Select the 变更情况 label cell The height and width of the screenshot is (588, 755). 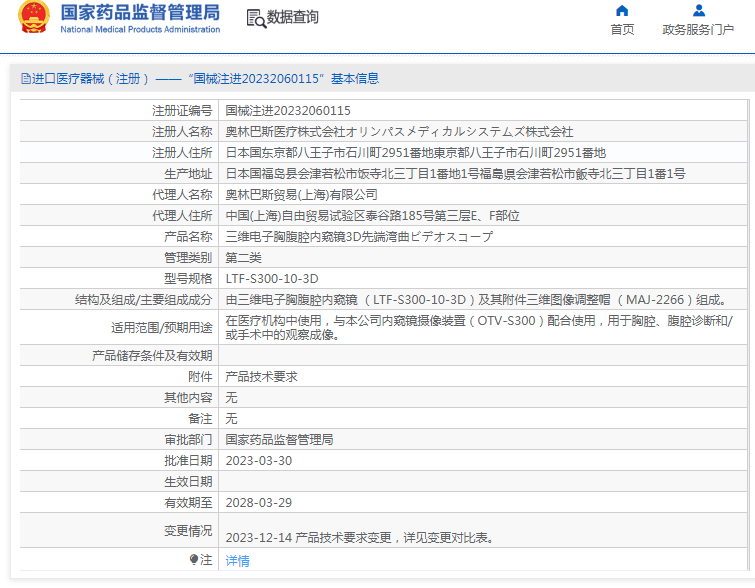click(188, 531)
